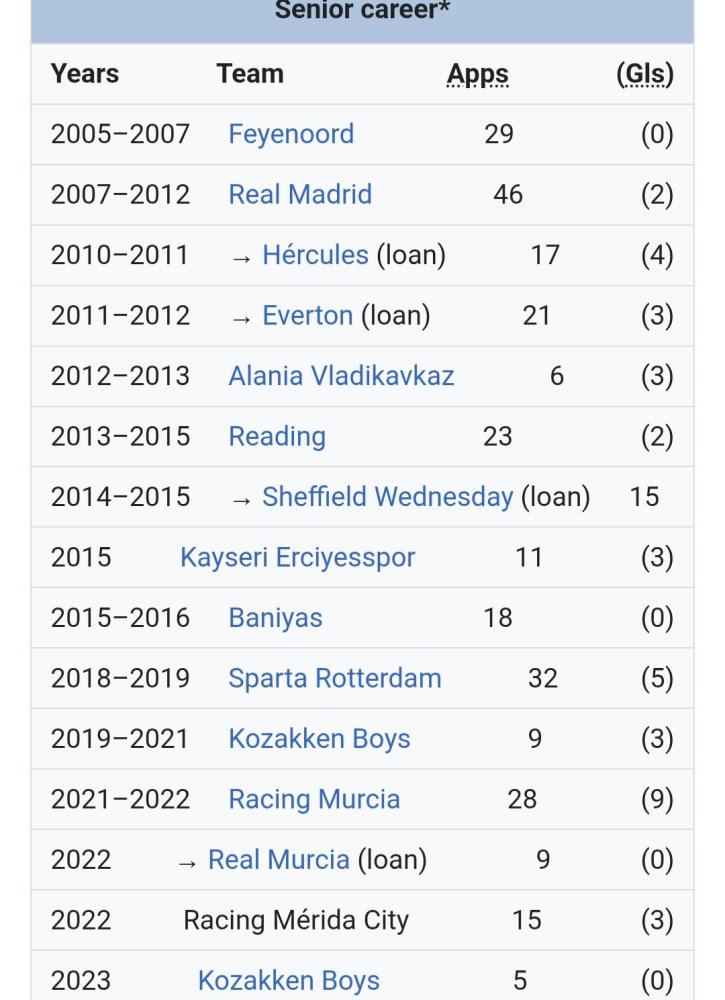
Task: Open the Real Madrid link
Action: (x=300, y=195)
